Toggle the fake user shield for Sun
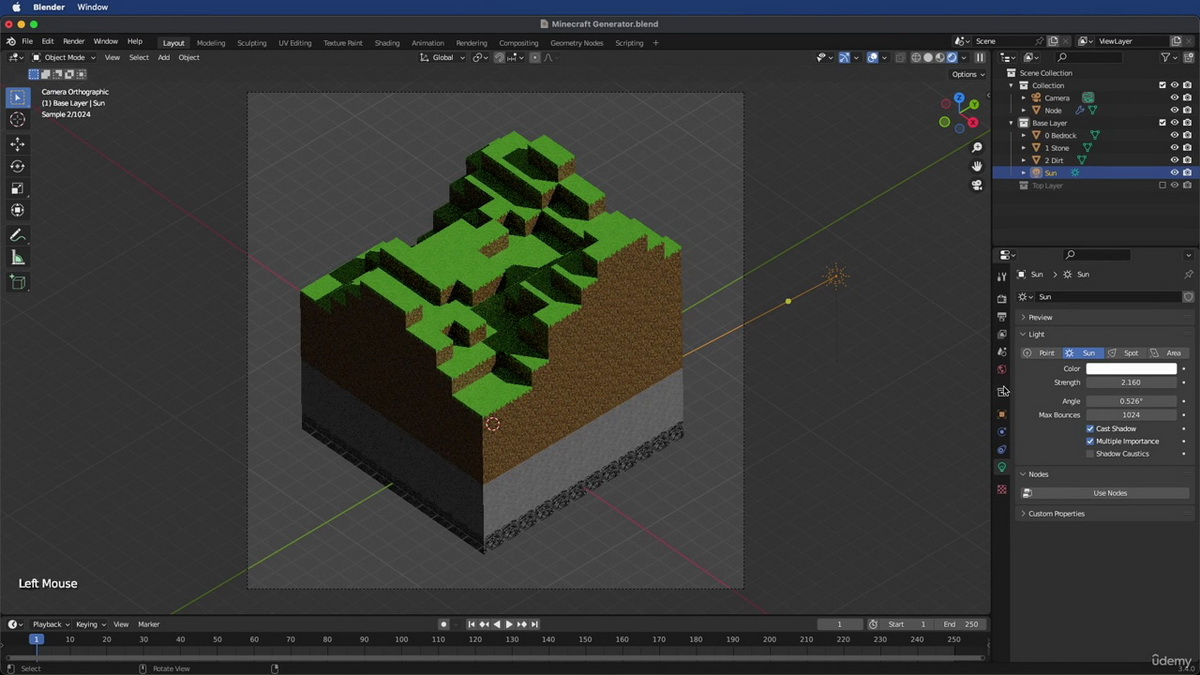1200x675 pixels. 1188,297
